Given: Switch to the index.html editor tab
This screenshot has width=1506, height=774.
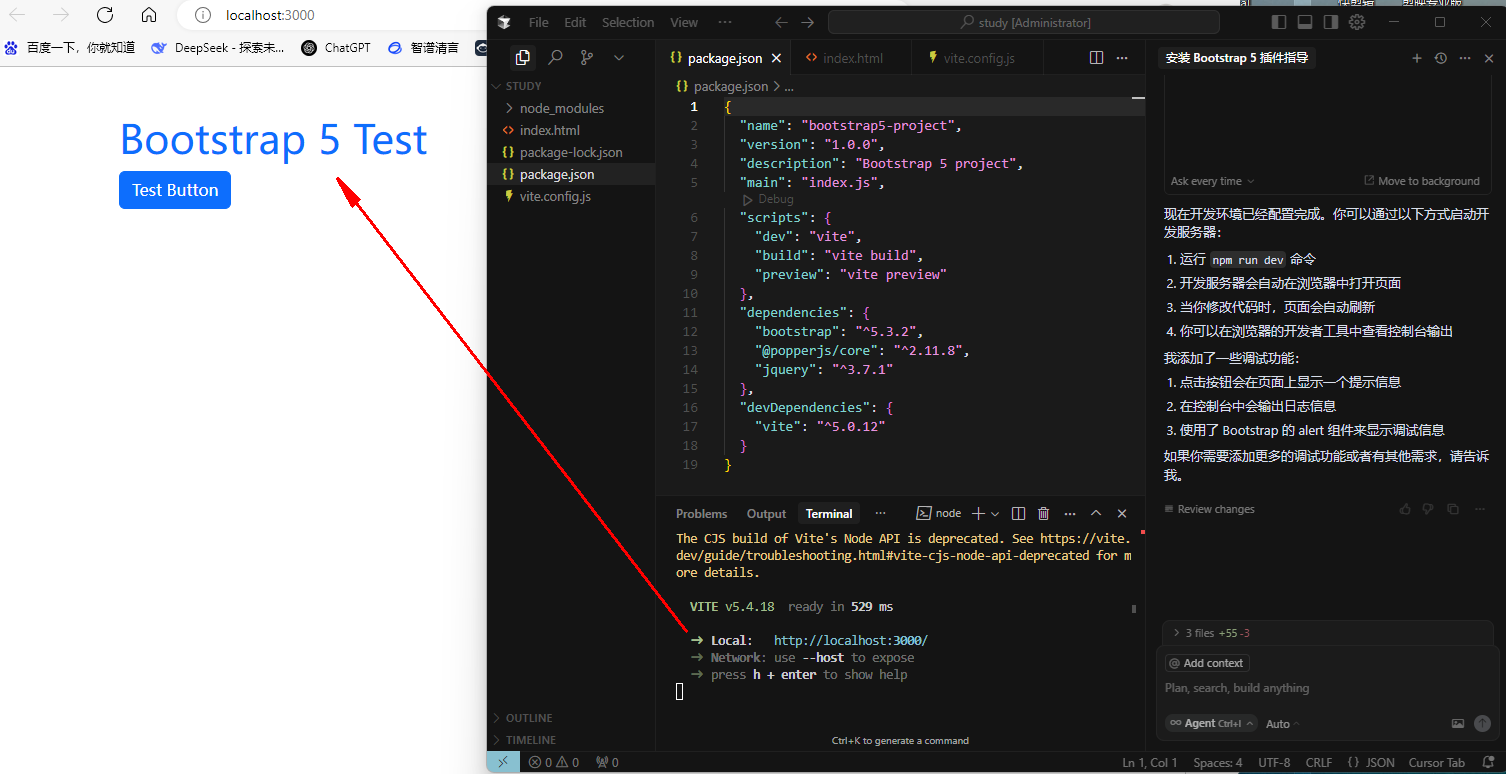Looking at the screenshot, I should (852, 58).
